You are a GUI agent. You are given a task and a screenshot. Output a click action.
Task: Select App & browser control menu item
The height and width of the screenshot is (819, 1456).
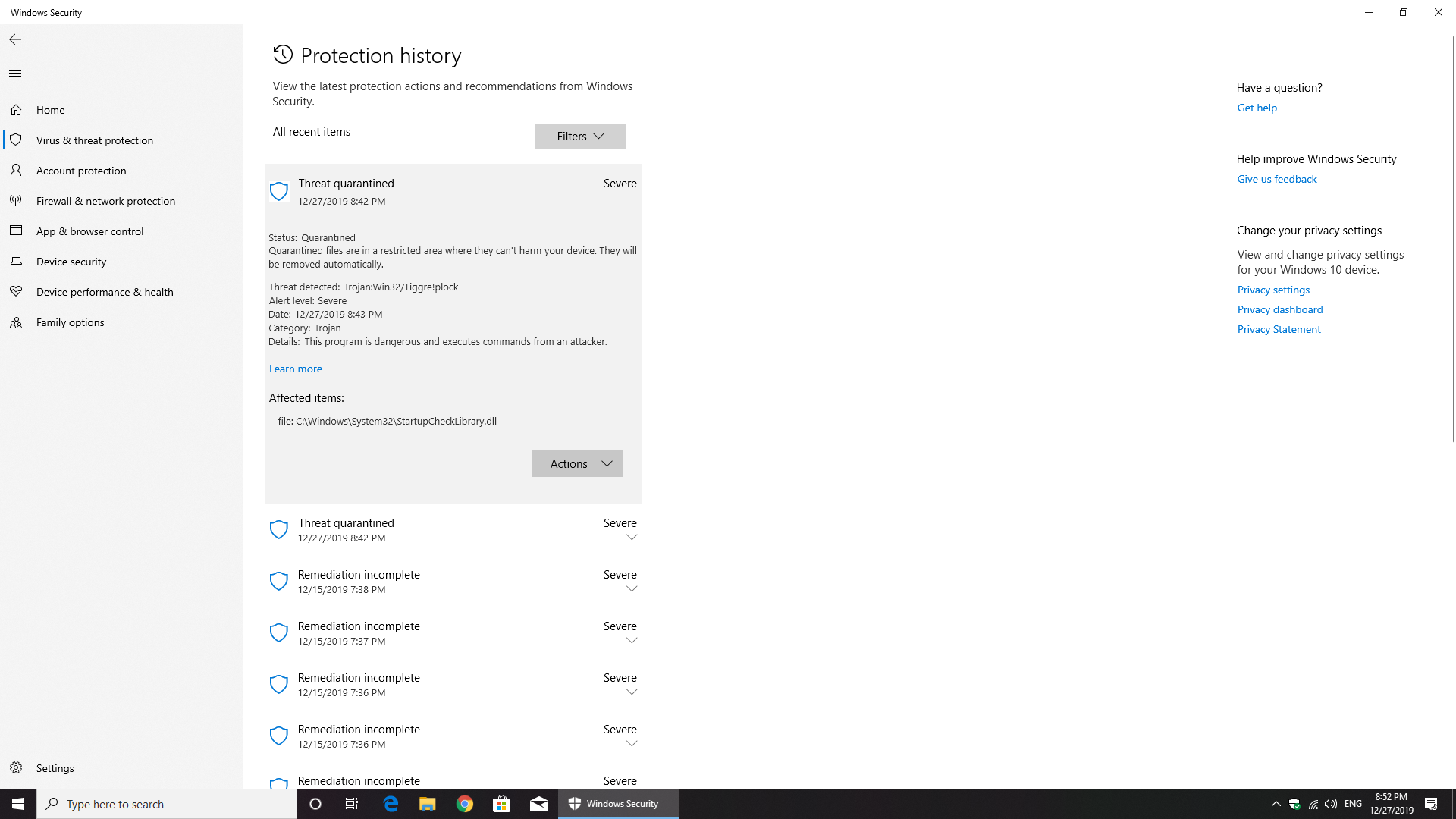89,231
